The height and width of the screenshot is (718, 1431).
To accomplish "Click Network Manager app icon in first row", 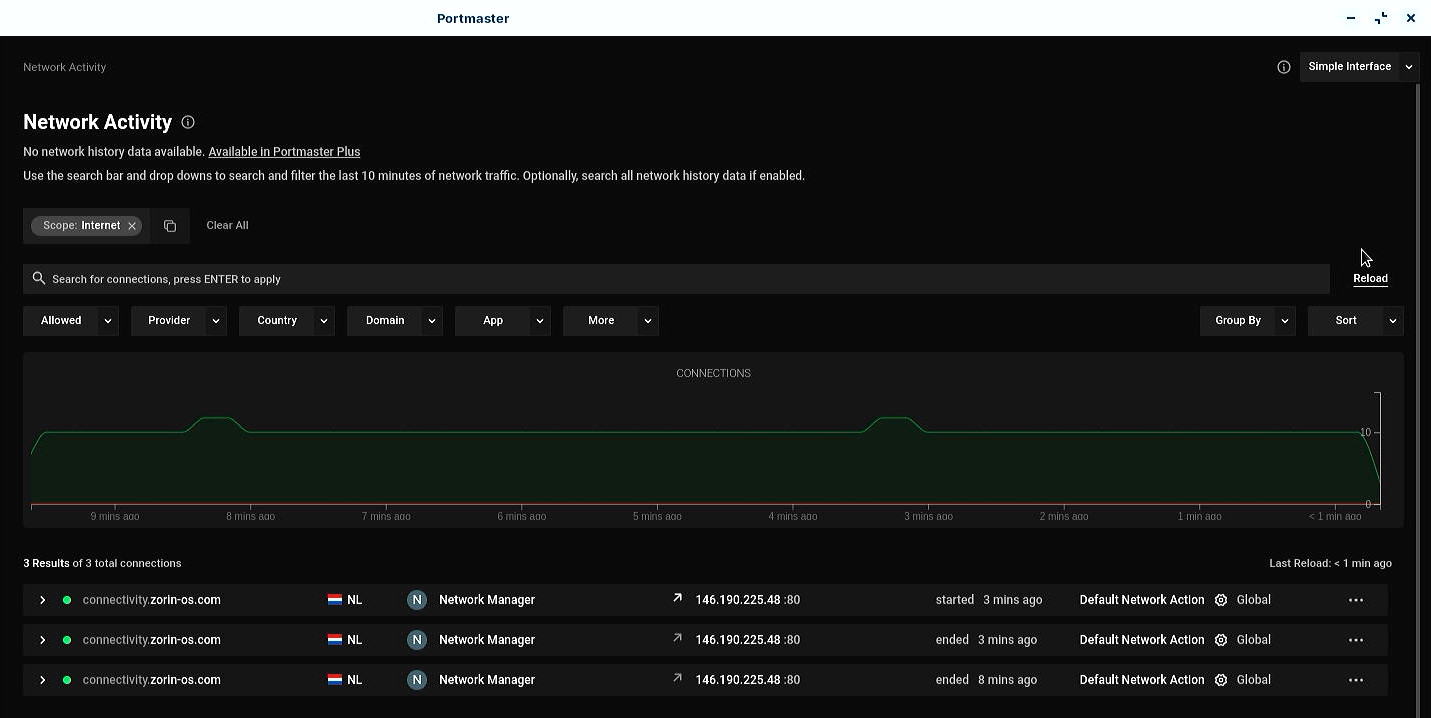I will (x=417, y=600).
